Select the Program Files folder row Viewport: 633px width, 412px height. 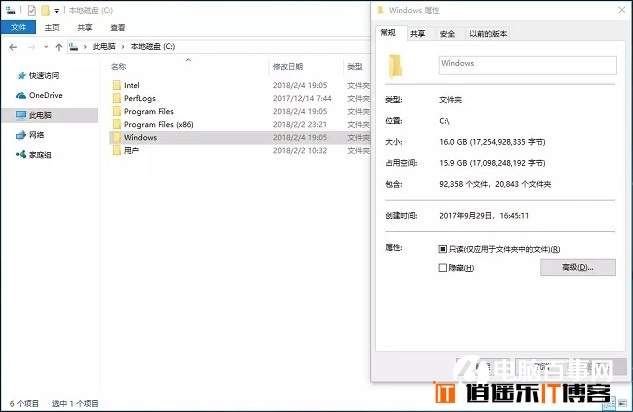pyautogui.click(x=240, y=111)
